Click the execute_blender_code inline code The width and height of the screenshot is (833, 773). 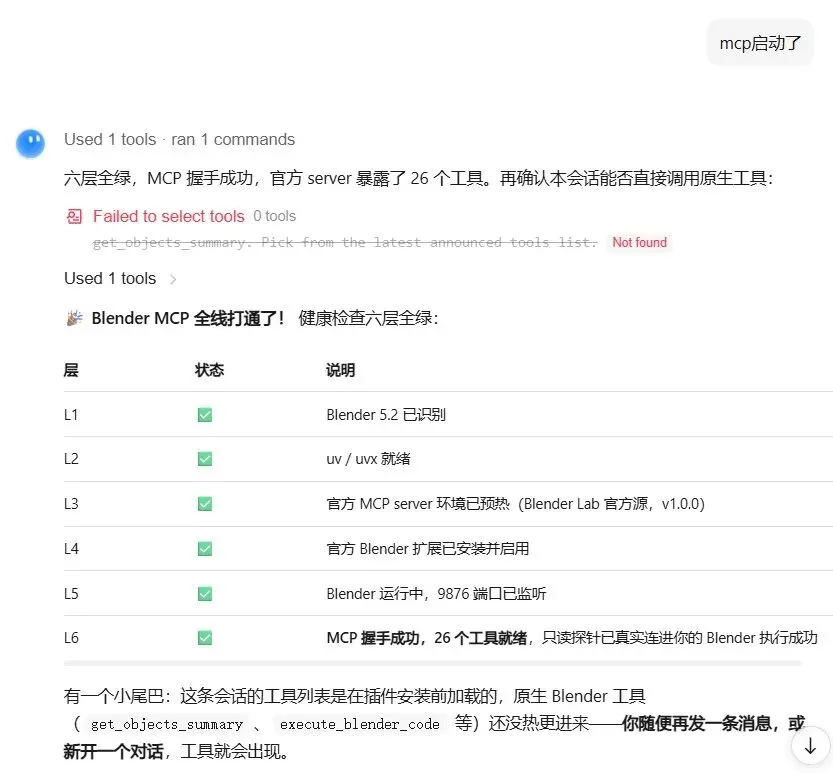[x=360, y=725]
